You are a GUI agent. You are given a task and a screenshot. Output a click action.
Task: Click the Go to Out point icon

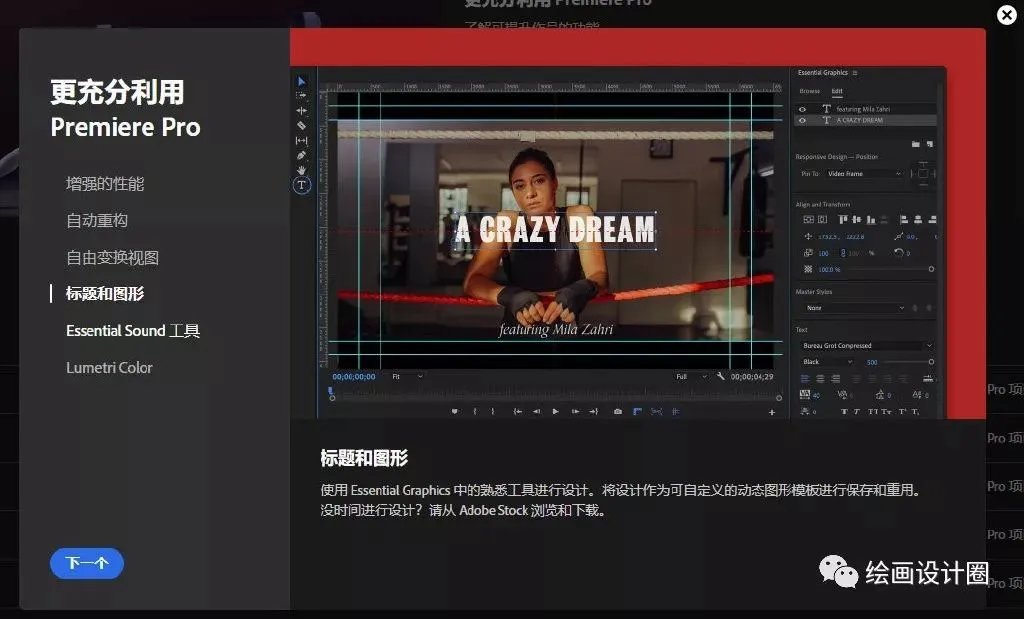point(594,411)
